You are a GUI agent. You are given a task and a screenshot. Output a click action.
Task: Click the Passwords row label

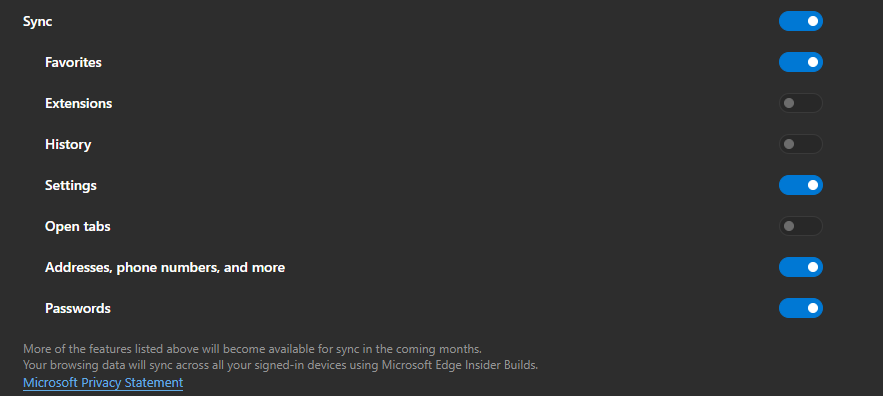[x=78, y=309]
